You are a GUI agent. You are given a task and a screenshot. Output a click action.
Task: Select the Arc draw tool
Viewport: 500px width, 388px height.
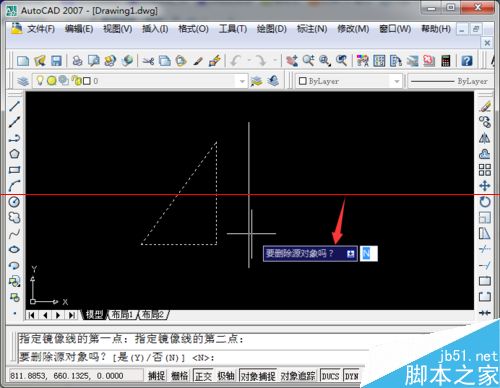coord(14,186)
